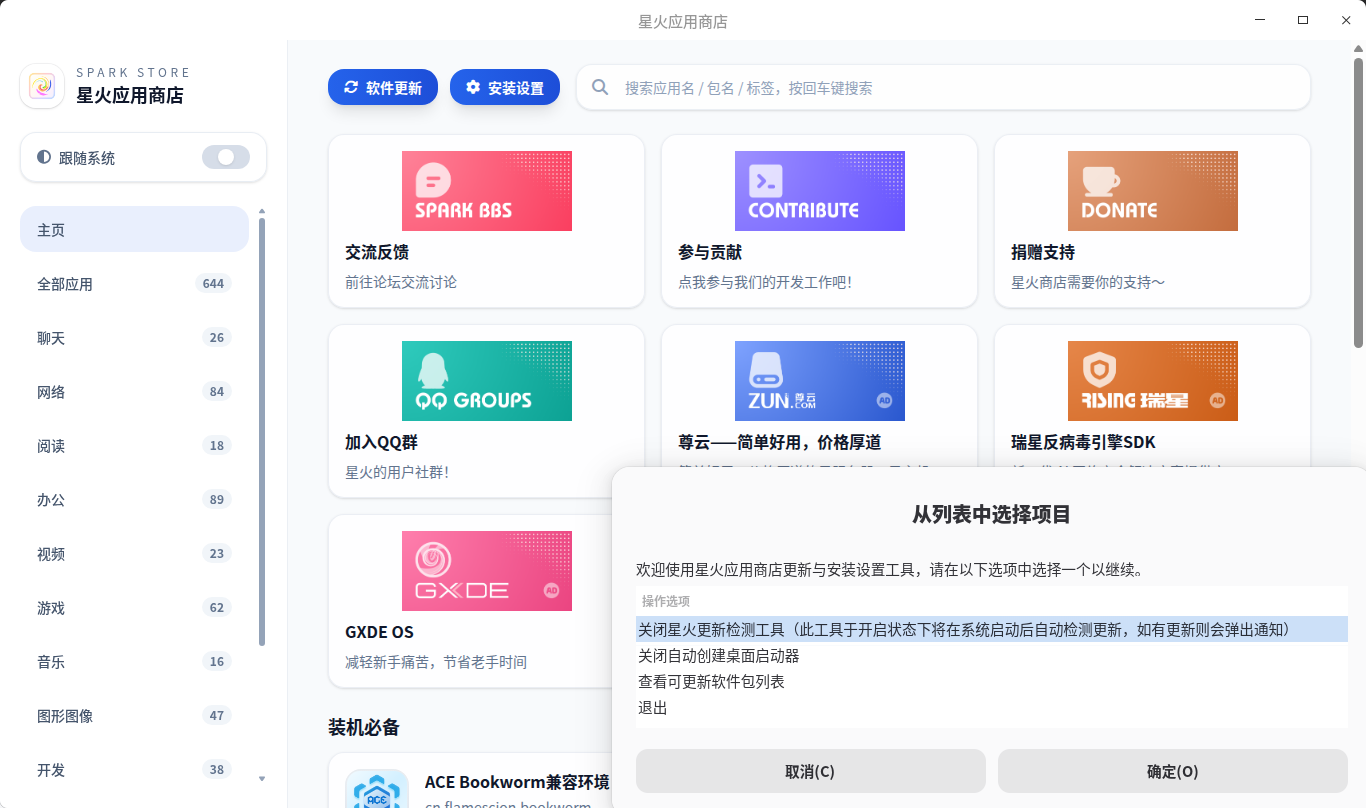
Task: Open the ZUN cloud banner image
Action: (820, 381)
